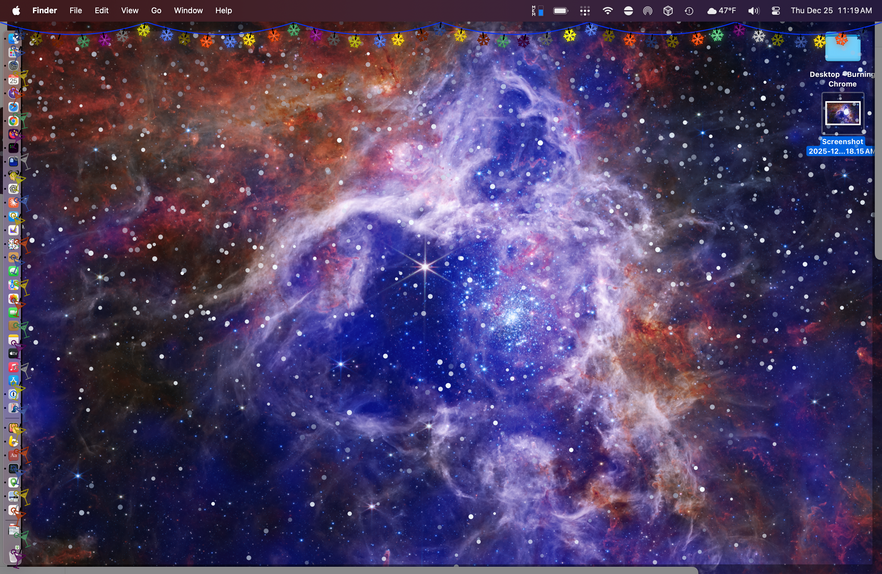
Task: Open Finder from the Dock
Action: pos(14,38)
